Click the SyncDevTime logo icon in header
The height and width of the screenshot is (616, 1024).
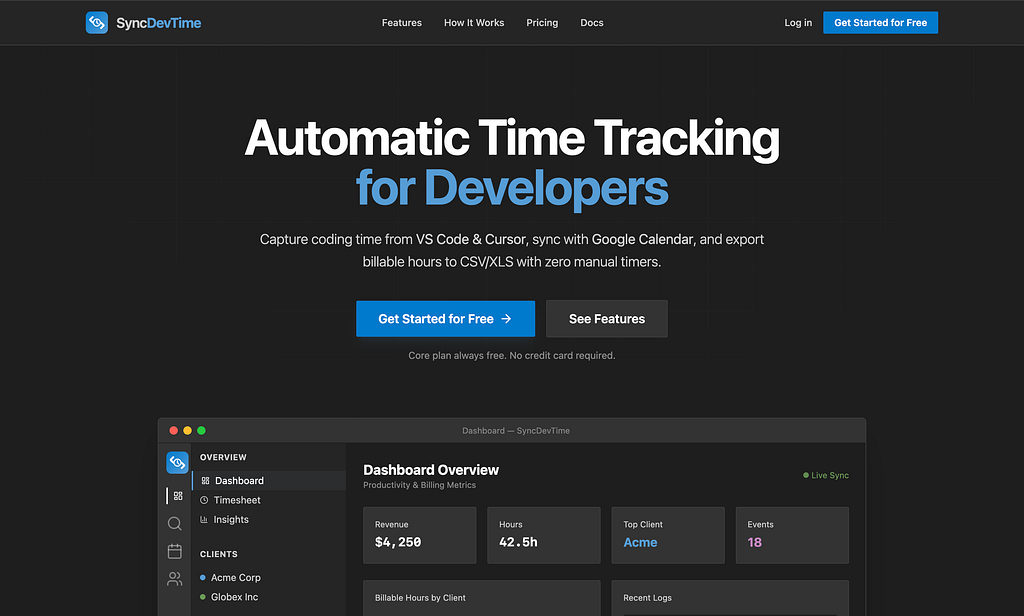[x=97, y=23]
